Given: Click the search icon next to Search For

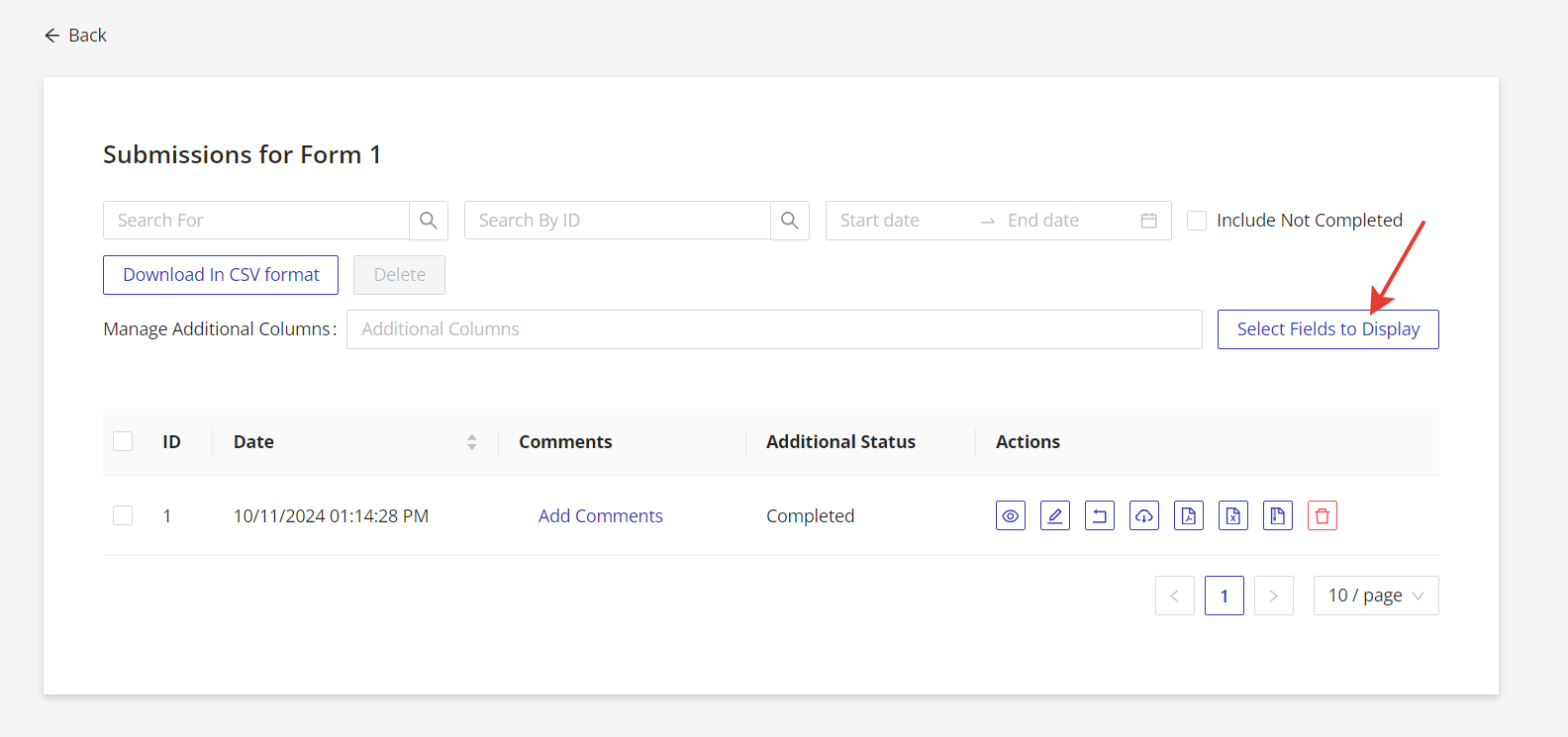Looking at the screenshot, I should [428, 221].
